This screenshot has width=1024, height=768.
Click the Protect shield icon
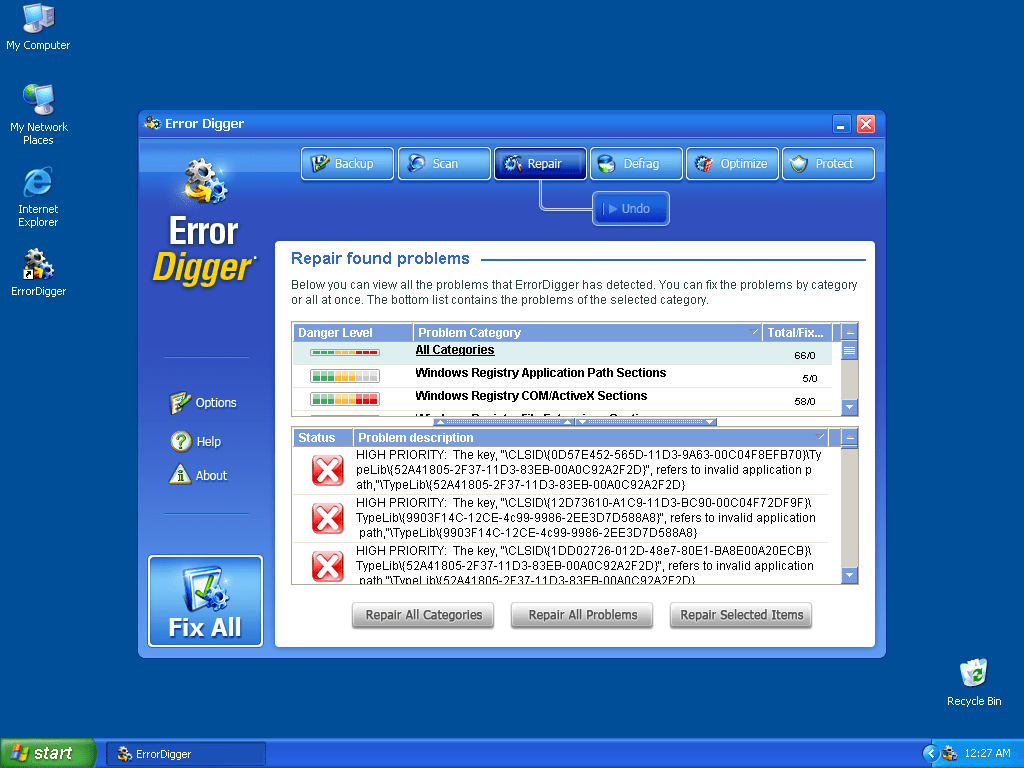point(799,164)
